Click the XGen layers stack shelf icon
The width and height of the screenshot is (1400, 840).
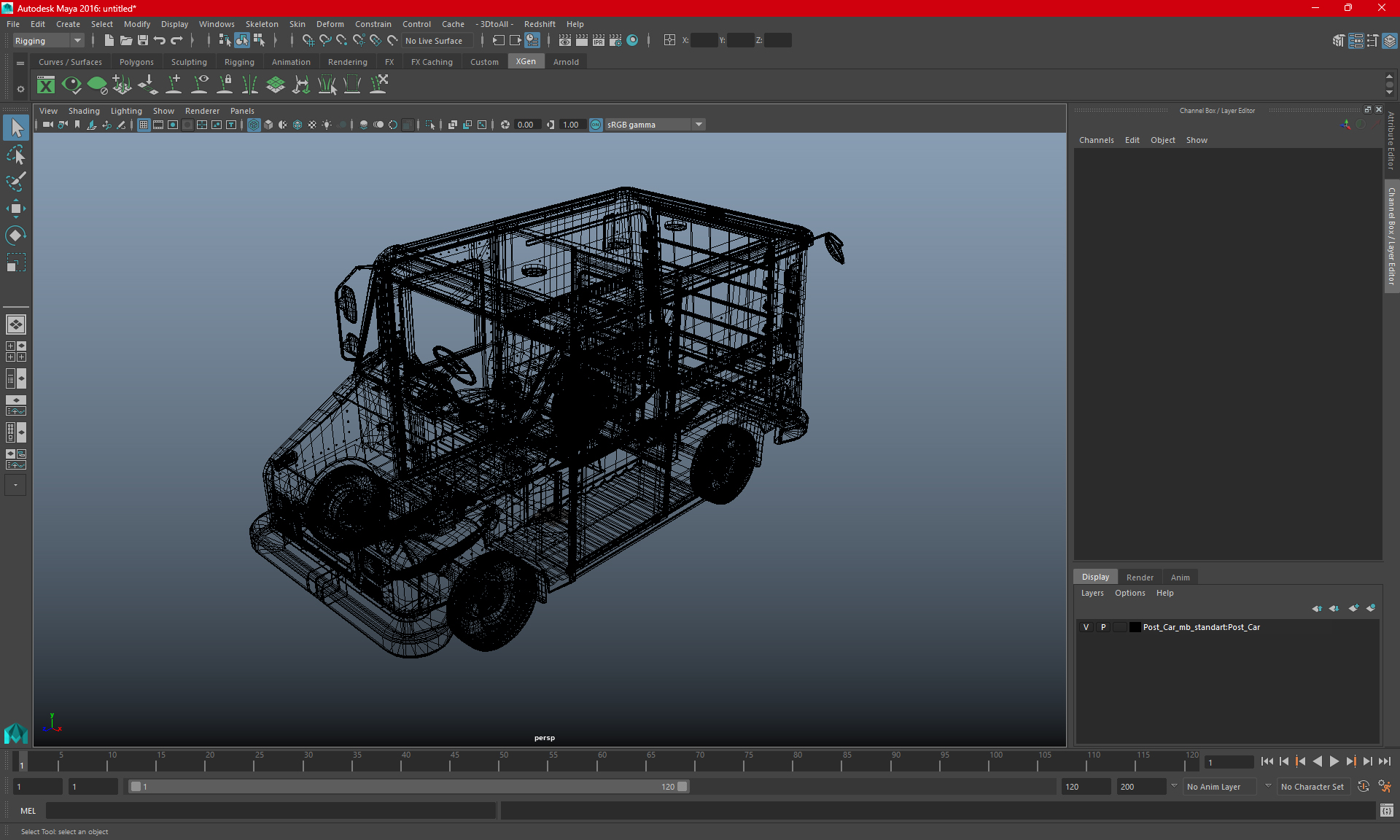[x=276, y=85]
